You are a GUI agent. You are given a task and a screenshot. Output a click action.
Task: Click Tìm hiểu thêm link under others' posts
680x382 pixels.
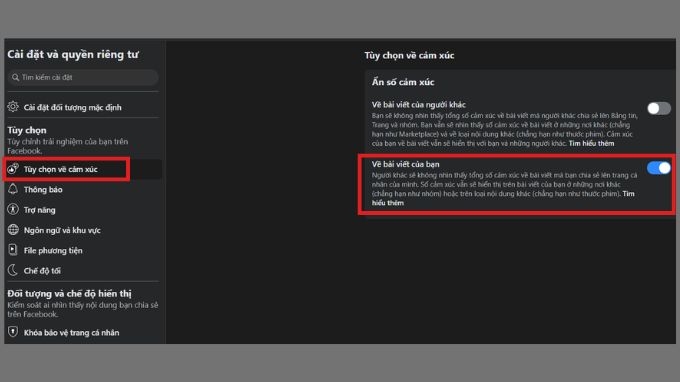pyautogui.click(x=591, y=144)
